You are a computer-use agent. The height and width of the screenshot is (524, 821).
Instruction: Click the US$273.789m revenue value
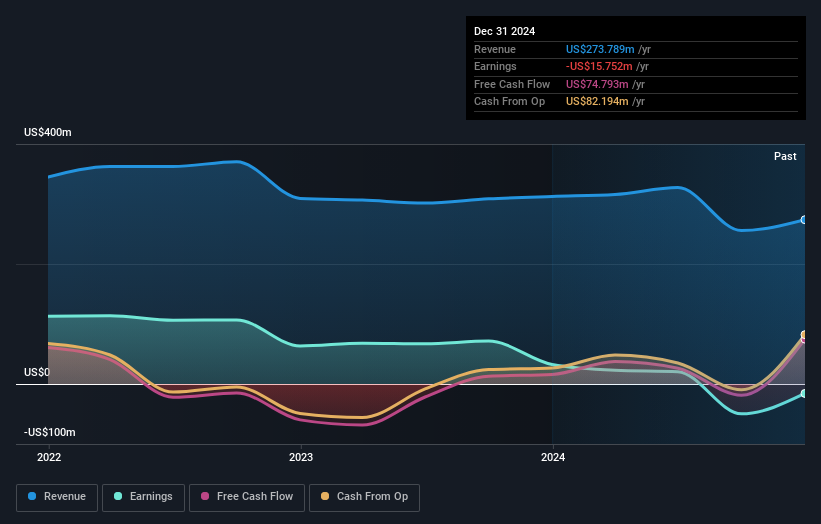(x=600, y=49)
